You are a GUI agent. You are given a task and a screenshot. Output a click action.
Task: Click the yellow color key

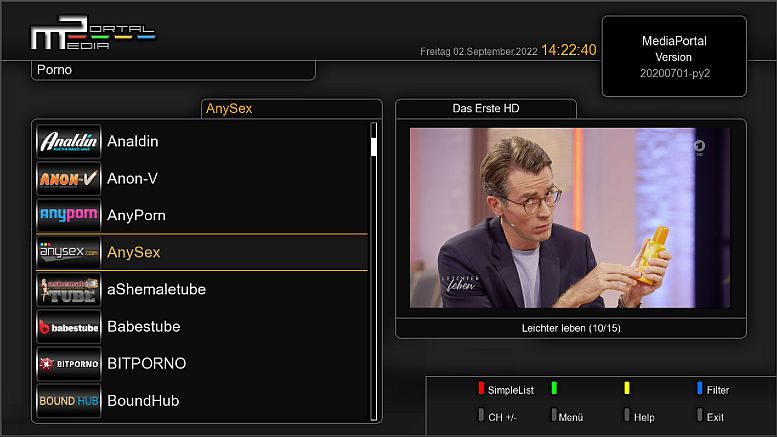click(627, 389)
